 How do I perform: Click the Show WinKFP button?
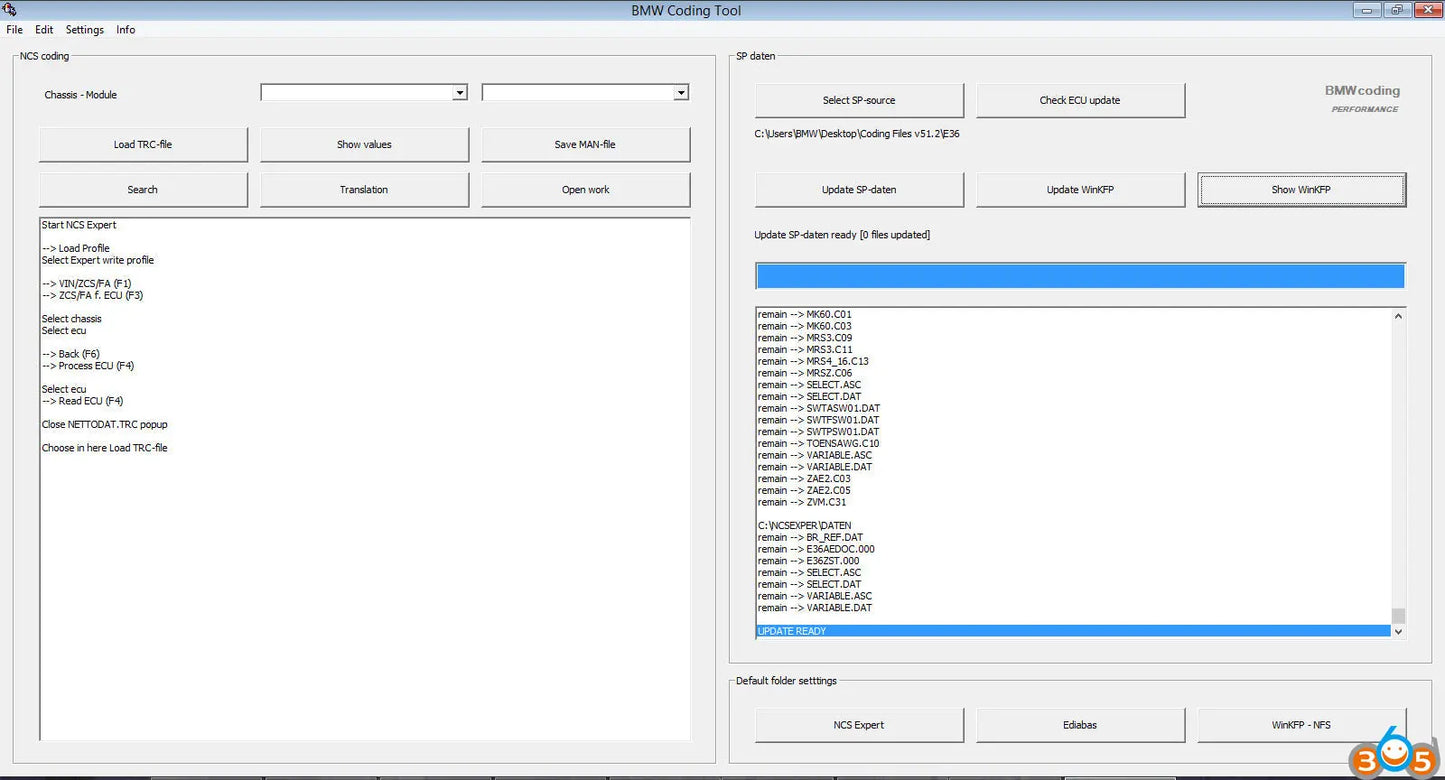coord(1301,189)
